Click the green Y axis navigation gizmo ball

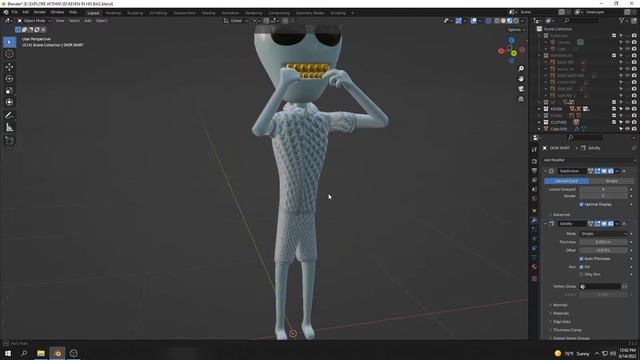[x=513, y=53]
